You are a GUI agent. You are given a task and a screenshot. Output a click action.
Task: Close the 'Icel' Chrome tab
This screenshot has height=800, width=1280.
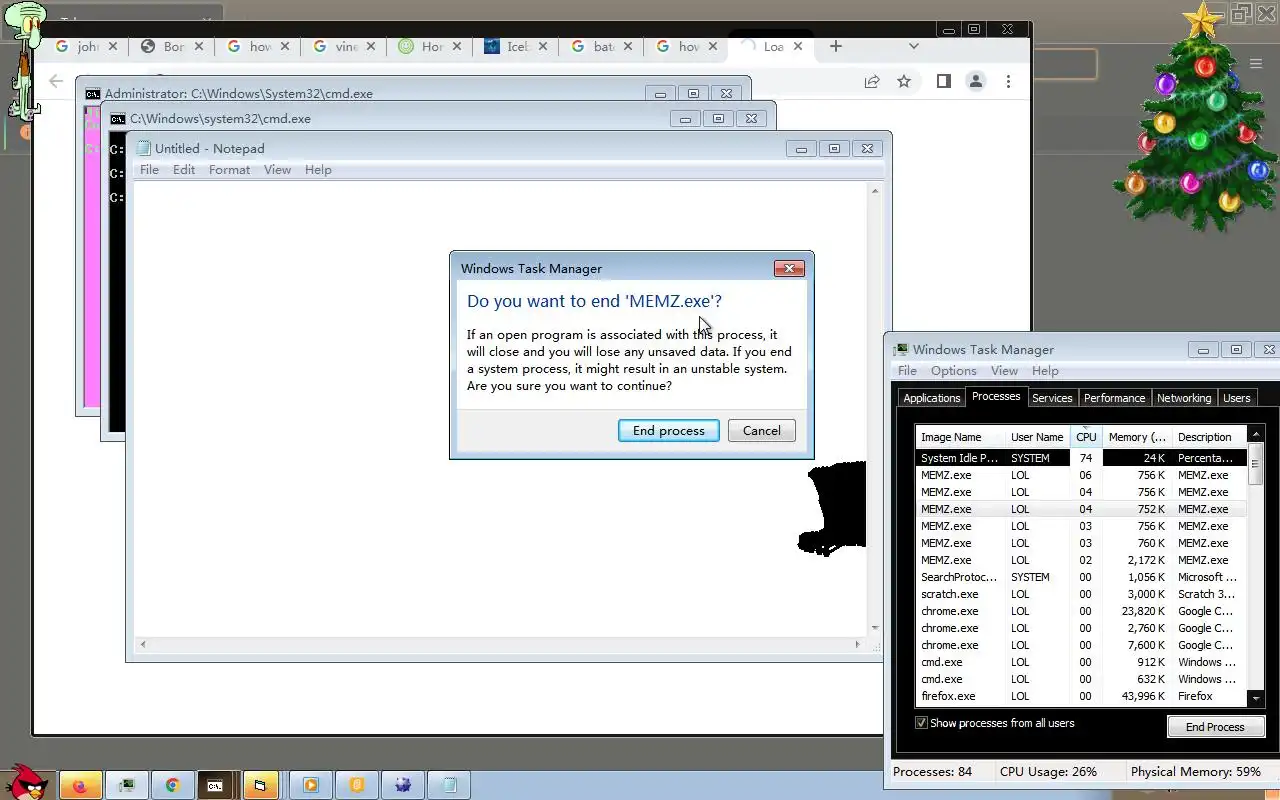(x=544, y=46)
